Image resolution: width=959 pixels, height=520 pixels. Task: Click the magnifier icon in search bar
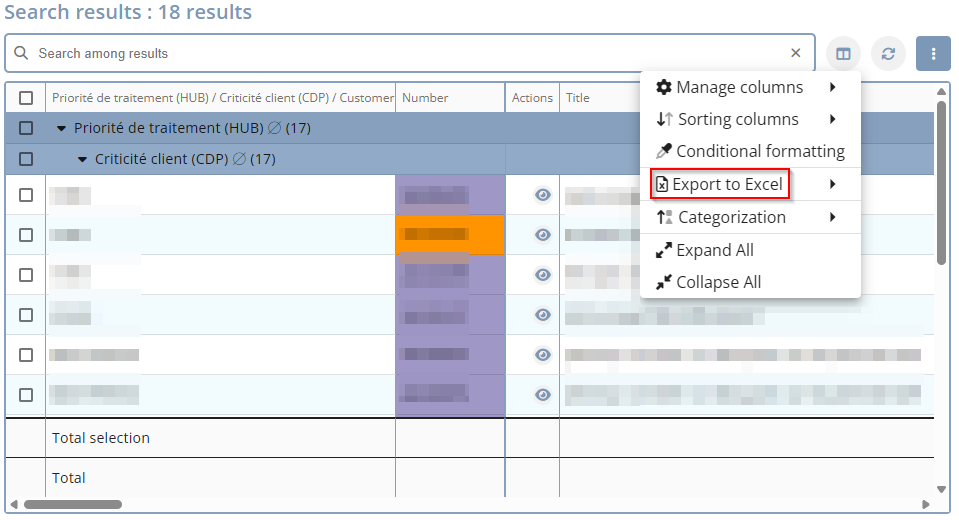[21, 53]
